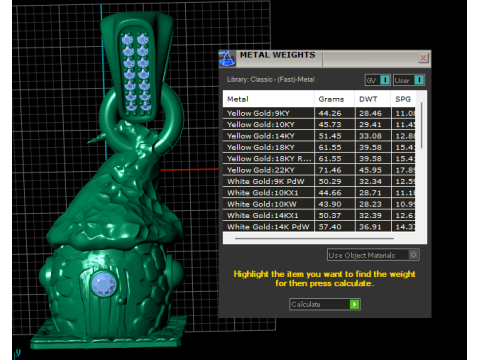Sort by the SPG column header
480x360 pixels.
(403, 99)
